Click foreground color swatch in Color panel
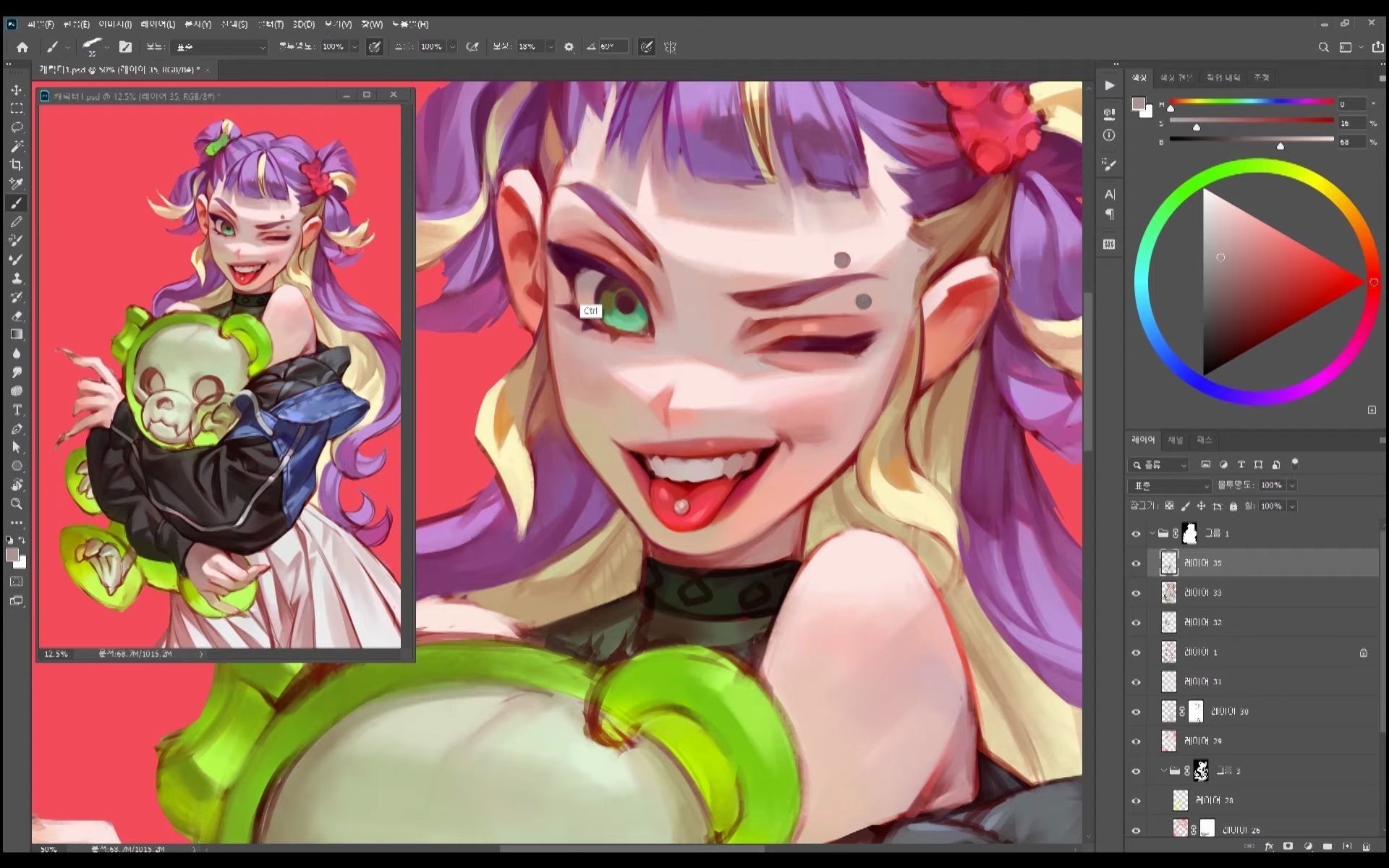 (1138, 104)
